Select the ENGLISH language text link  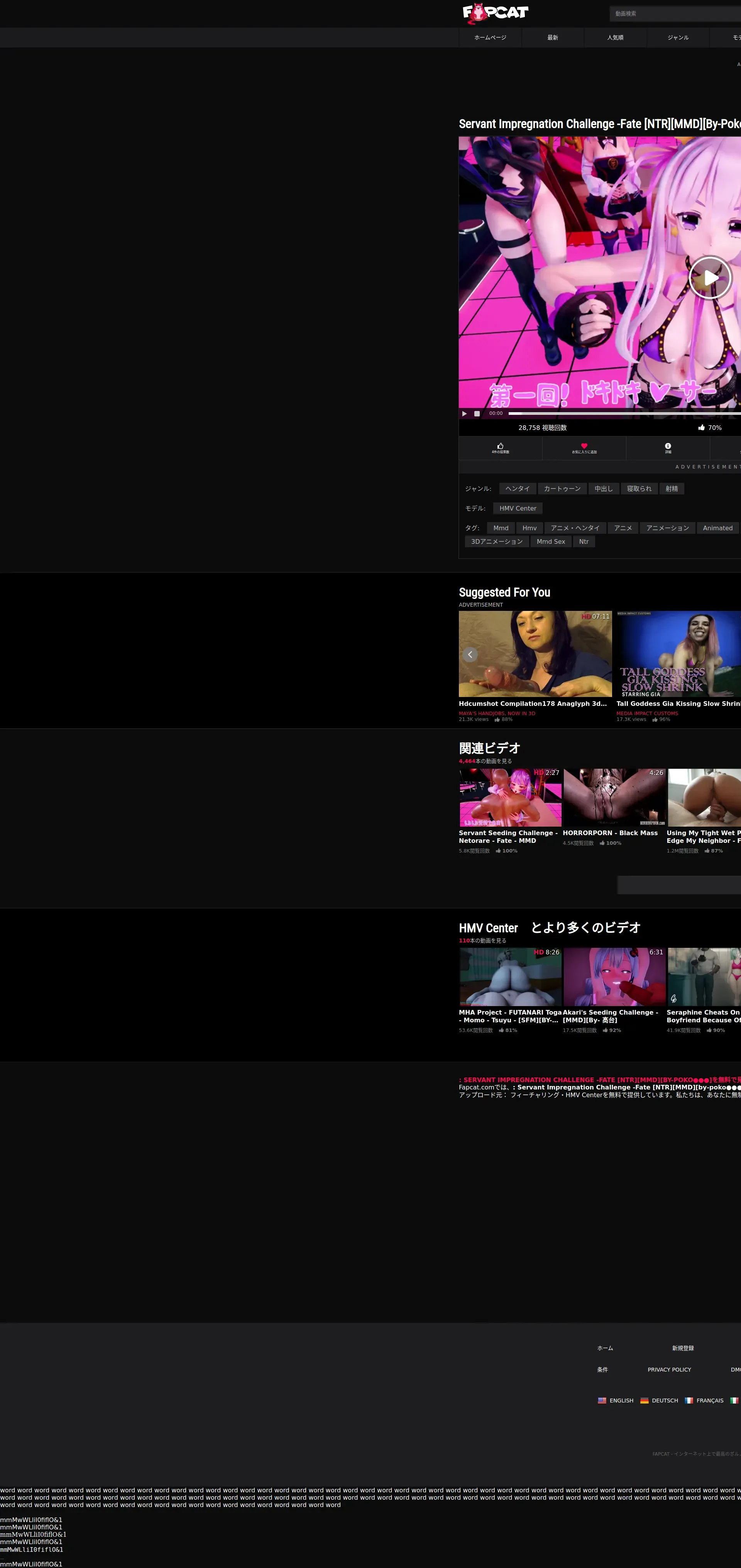[621, 1401]
